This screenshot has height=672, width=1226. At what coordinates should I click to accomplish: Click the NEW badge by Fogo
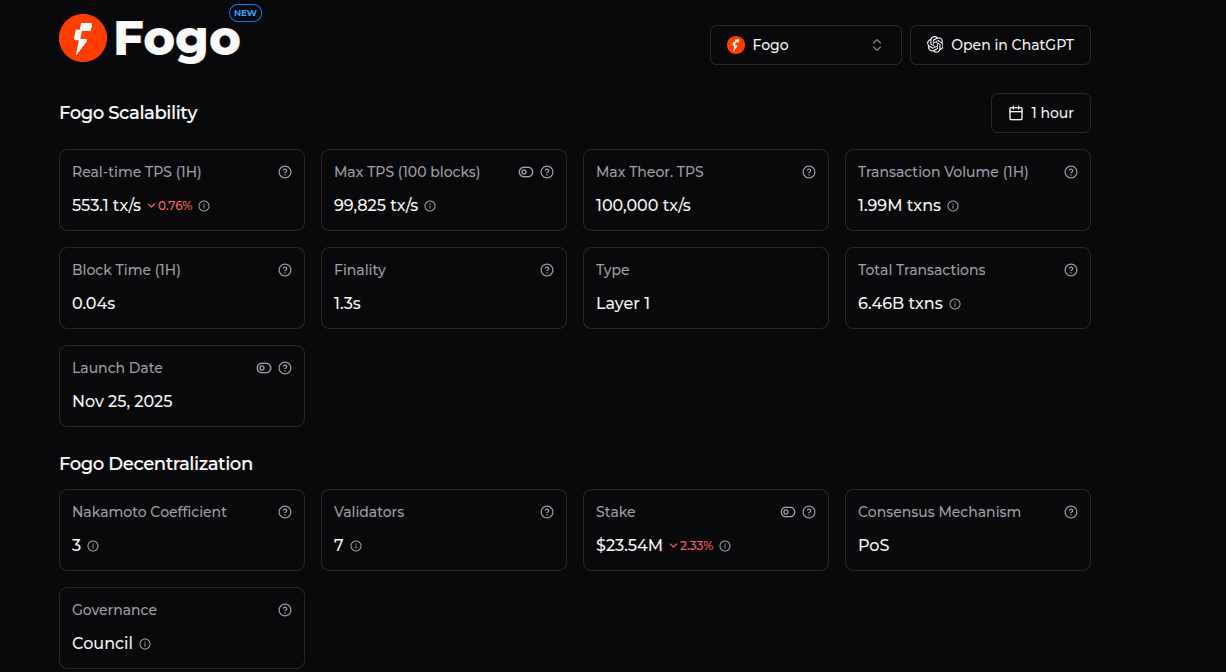click(245, 13)
